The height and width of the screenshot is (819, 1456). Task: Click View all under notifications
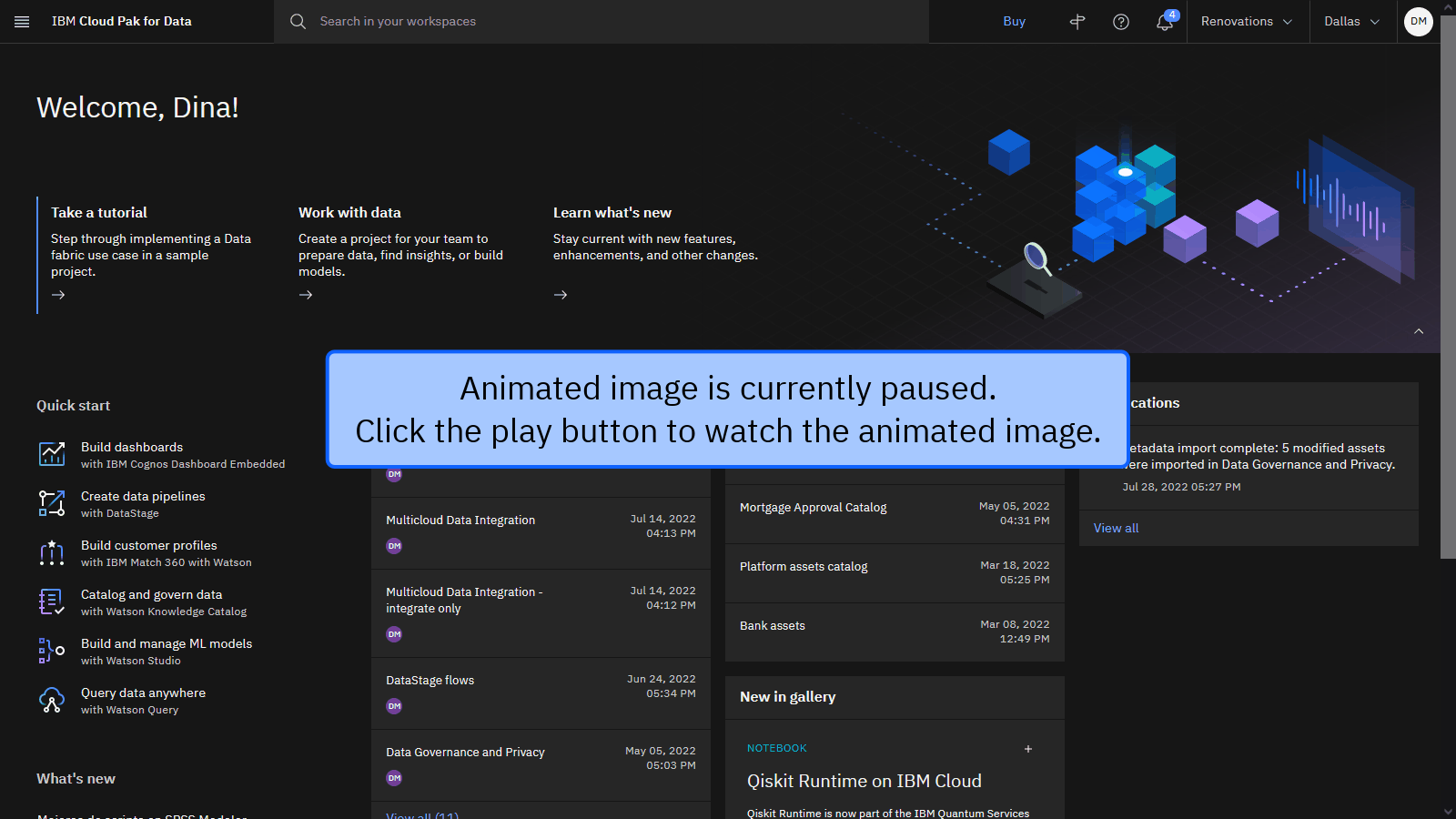click(x=1116, y=528)
